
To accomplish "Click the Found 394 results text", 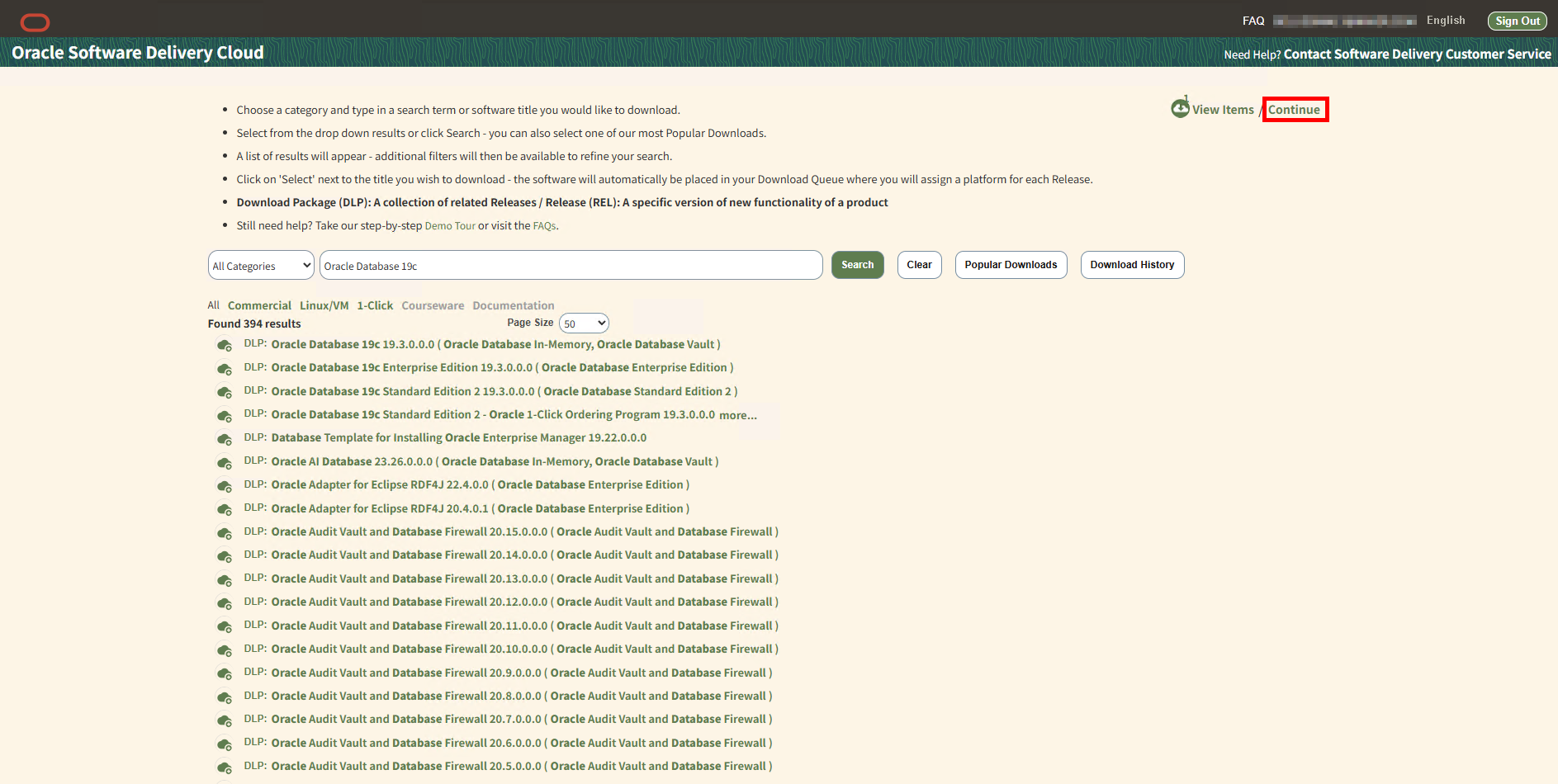I will [x=254, y=324].
